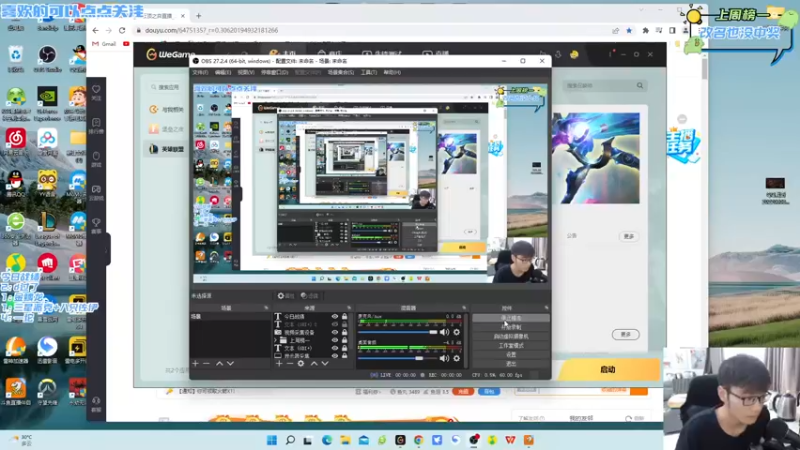
Task: Remove selected scene with minus icon
Action: coord(207,363)
